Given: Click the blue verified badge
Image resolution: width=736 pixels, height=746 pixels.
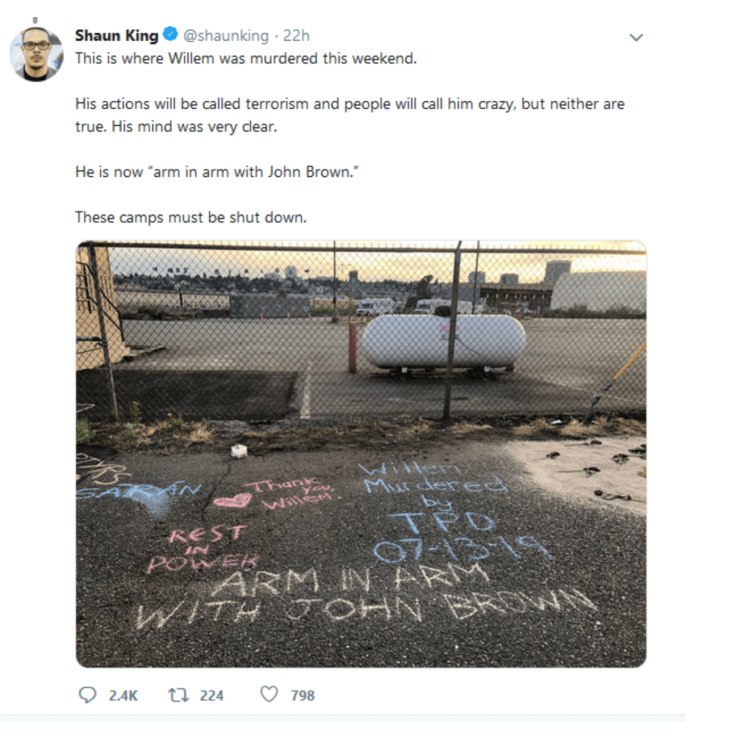Looking at the screenshot, I should point(170,35).
